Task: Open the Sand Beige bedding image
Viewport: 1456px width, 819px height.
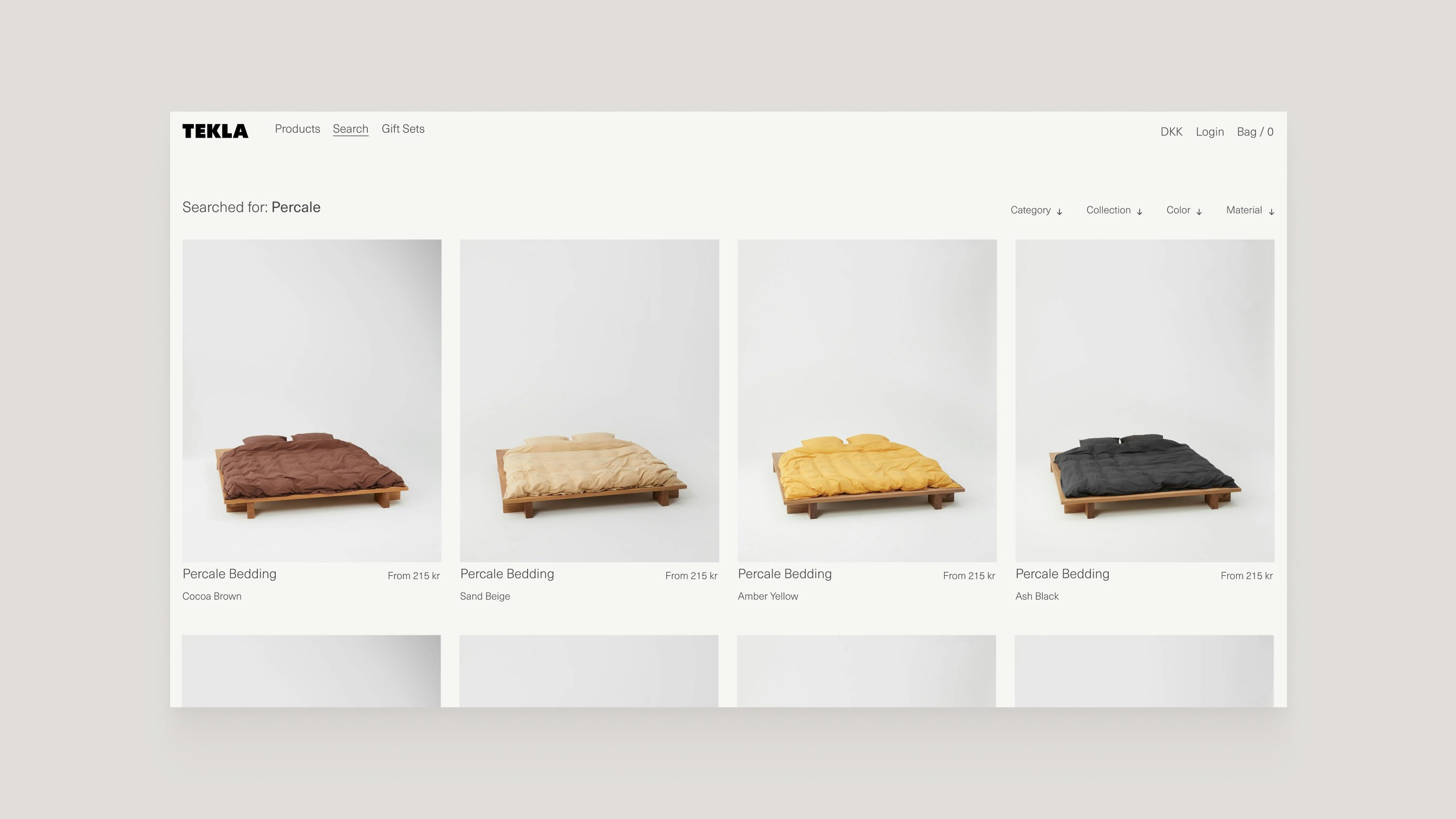Action: (589, 401)
